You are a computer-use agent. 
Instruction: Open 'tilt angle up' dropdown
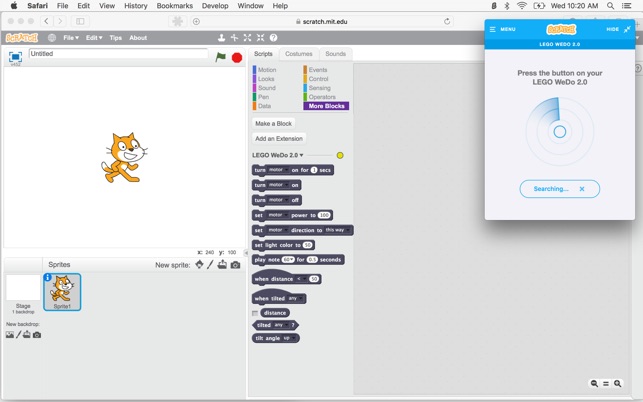pyautogui.click(x=290, y=338)
